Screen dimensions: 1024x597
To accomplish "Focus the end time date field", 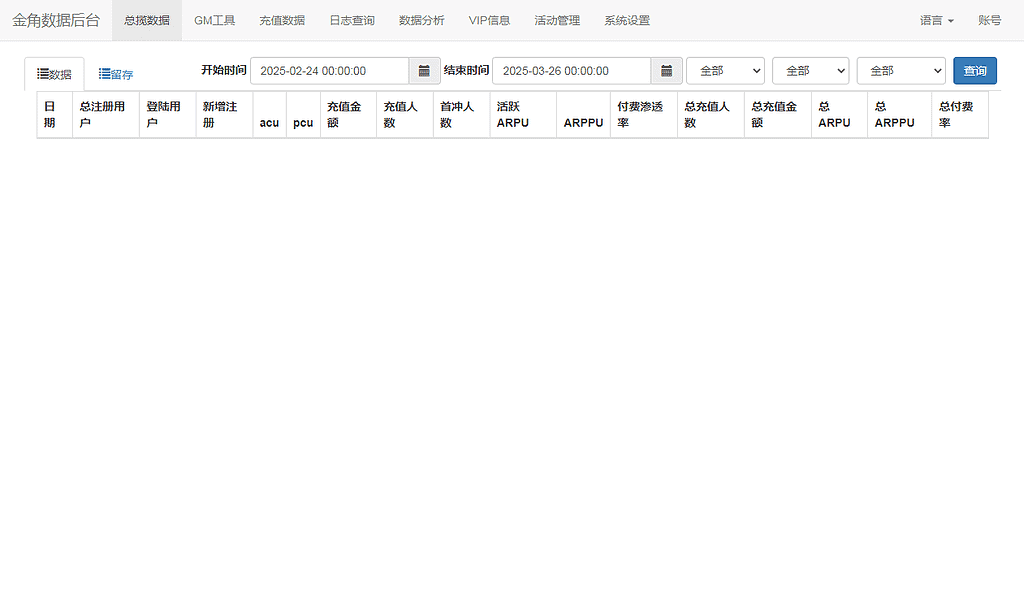I will click(572, 71).
